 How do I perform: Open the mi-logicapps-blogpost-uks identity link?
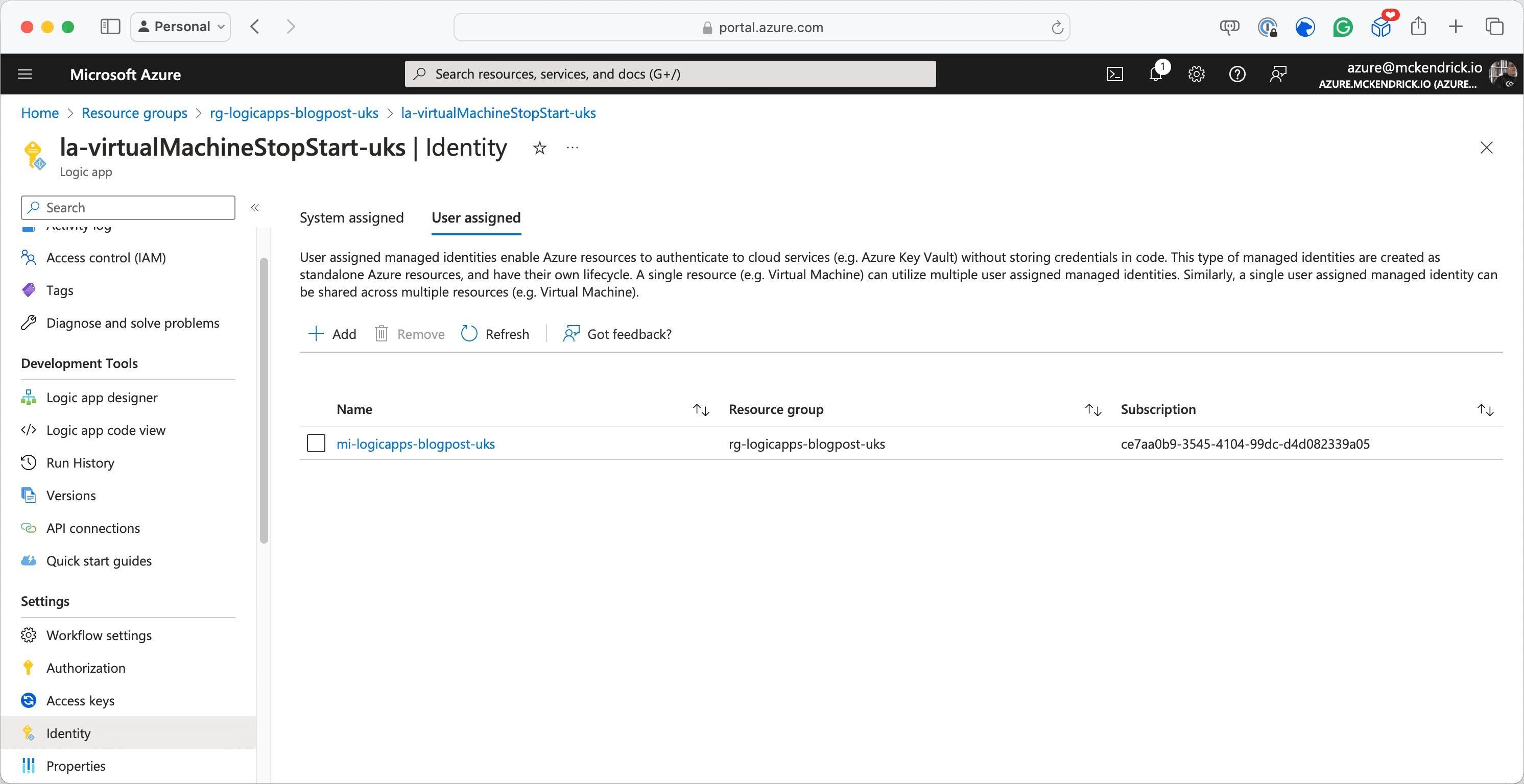[x=415, y=444]
